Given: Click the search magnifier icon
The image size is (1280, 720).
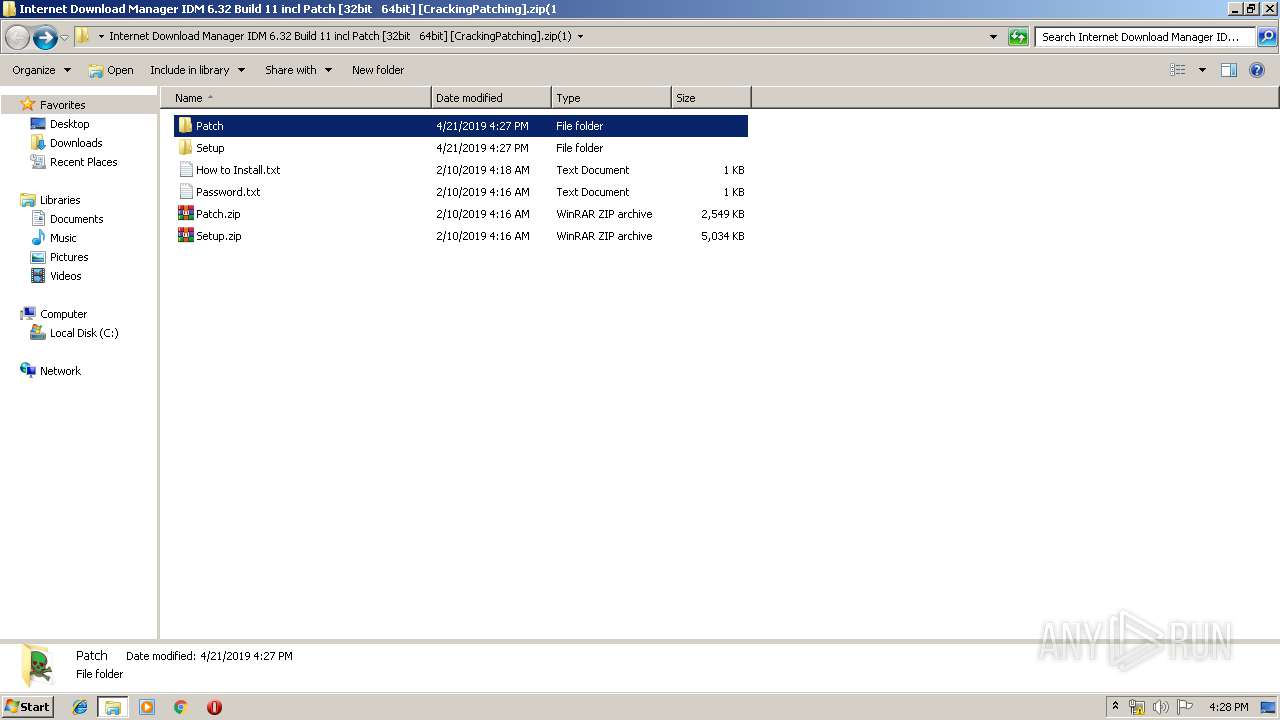Looking at the screenshot, I should 1266,37.
